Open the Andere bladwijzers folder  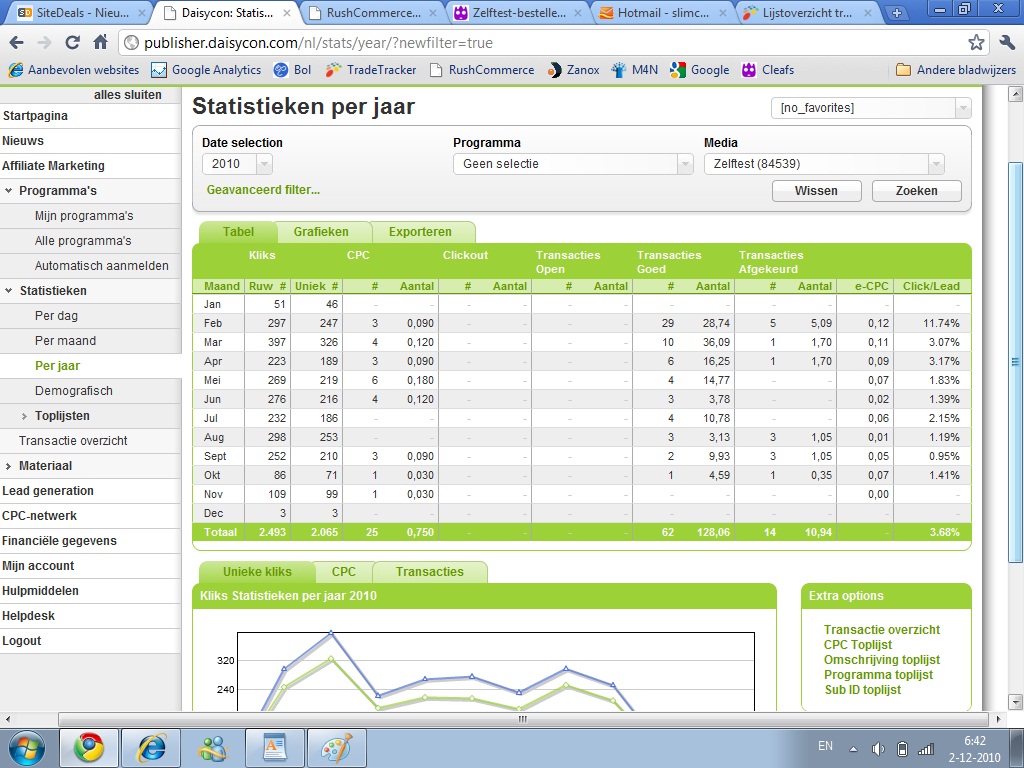pos(955,70)
